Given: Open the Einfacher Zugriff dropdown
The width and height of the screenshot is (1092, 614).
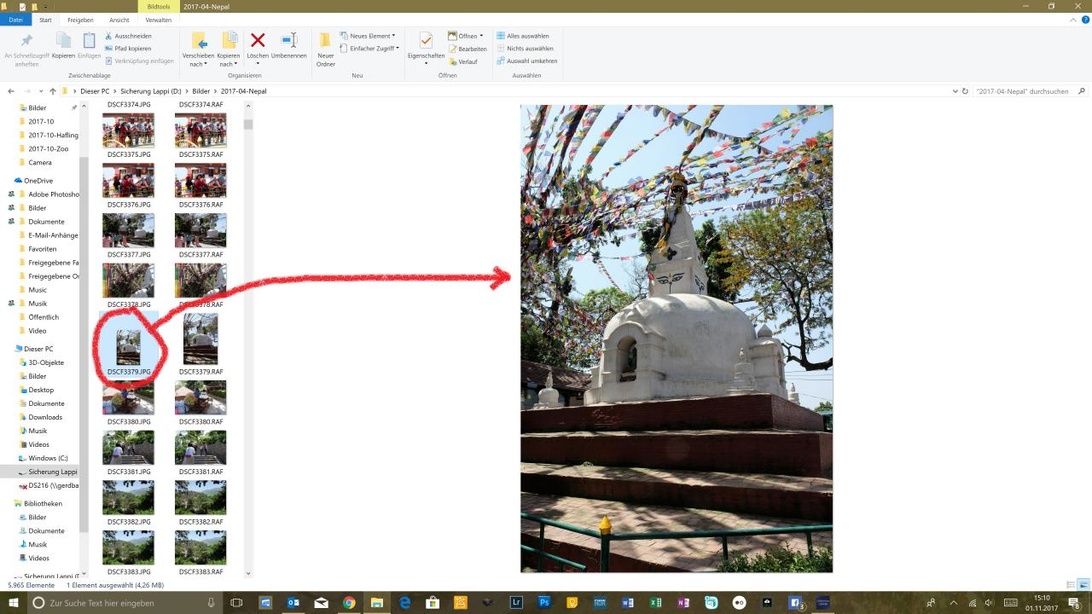Looking at the screenshot, I should [370, 48].
